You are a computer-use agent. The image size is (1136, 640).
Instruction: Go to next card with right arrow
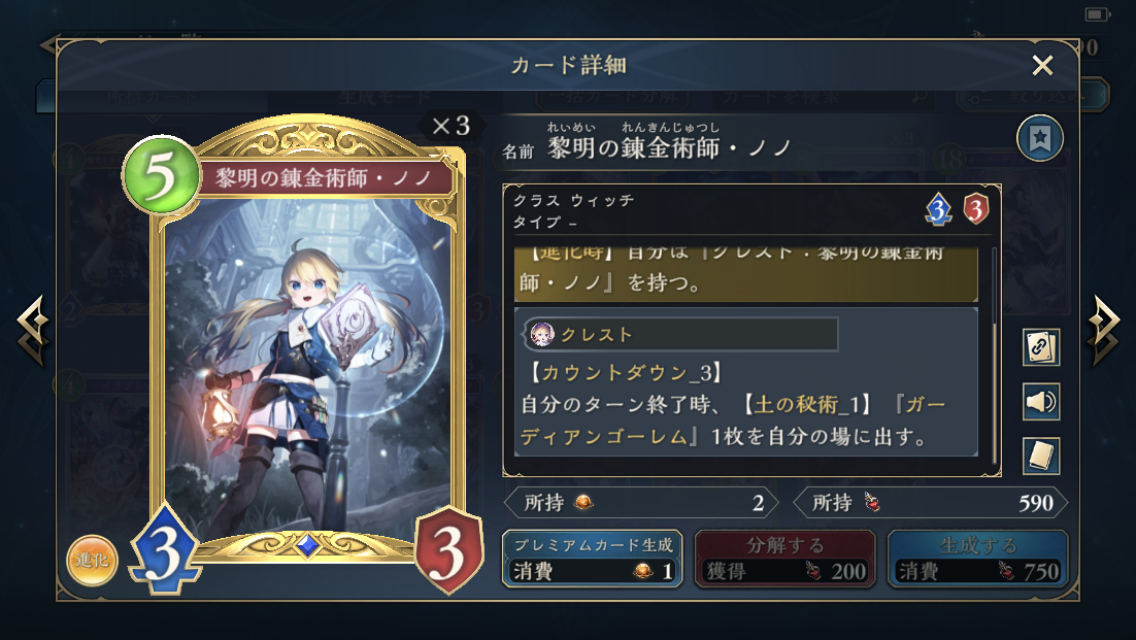[1103, 330]
